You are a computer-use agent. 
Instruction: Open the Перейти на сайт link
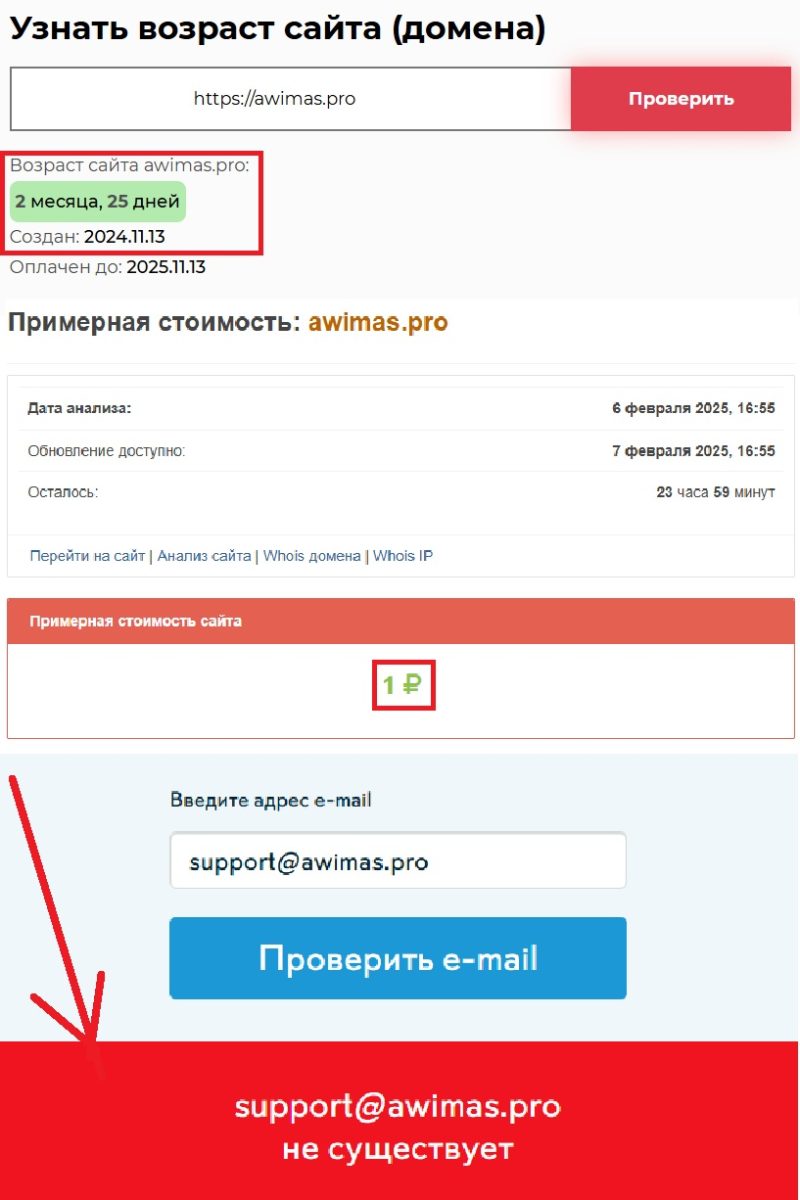point(87,556)
